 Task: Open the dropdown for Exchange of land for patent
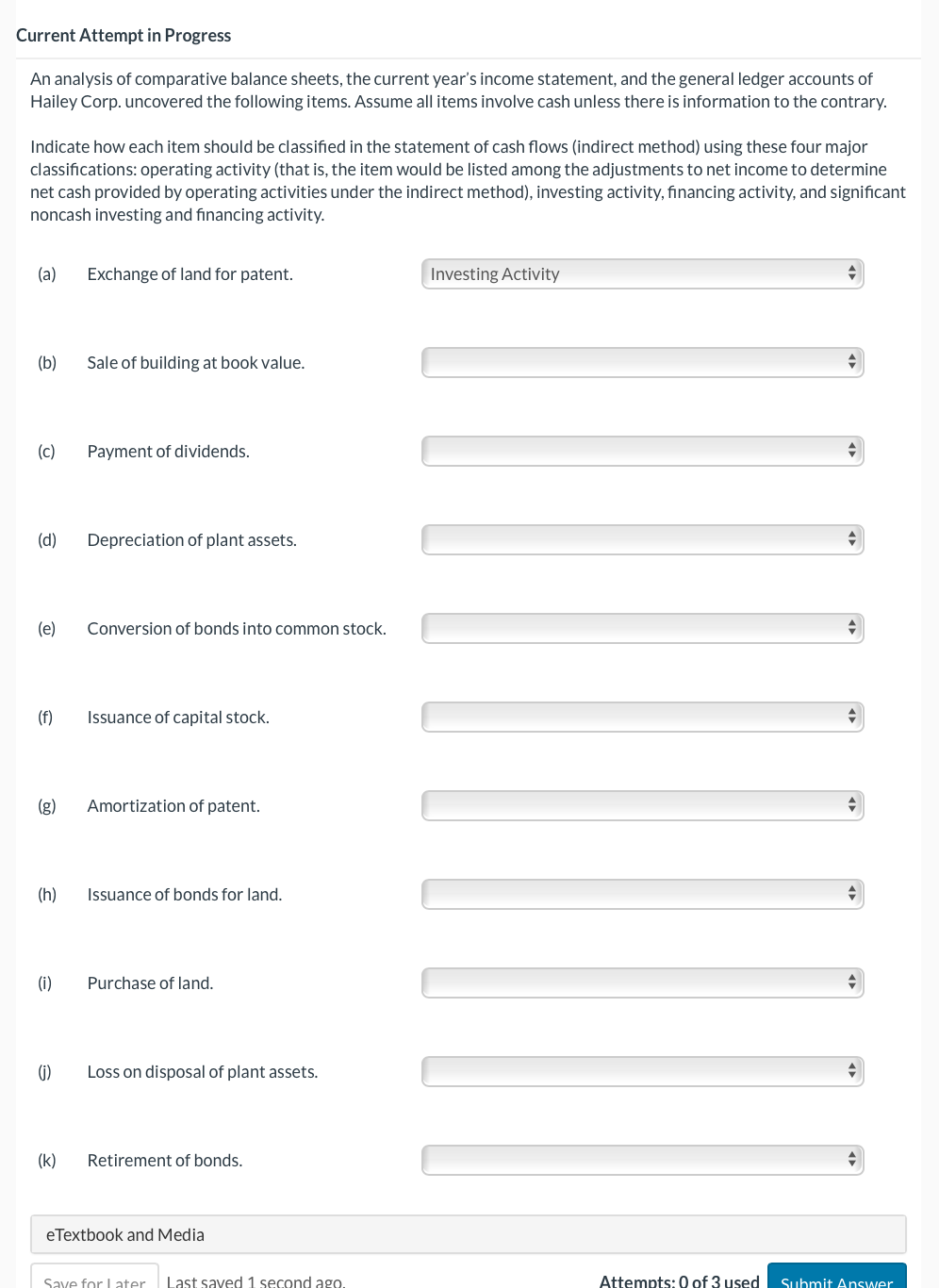pos(642,273)
